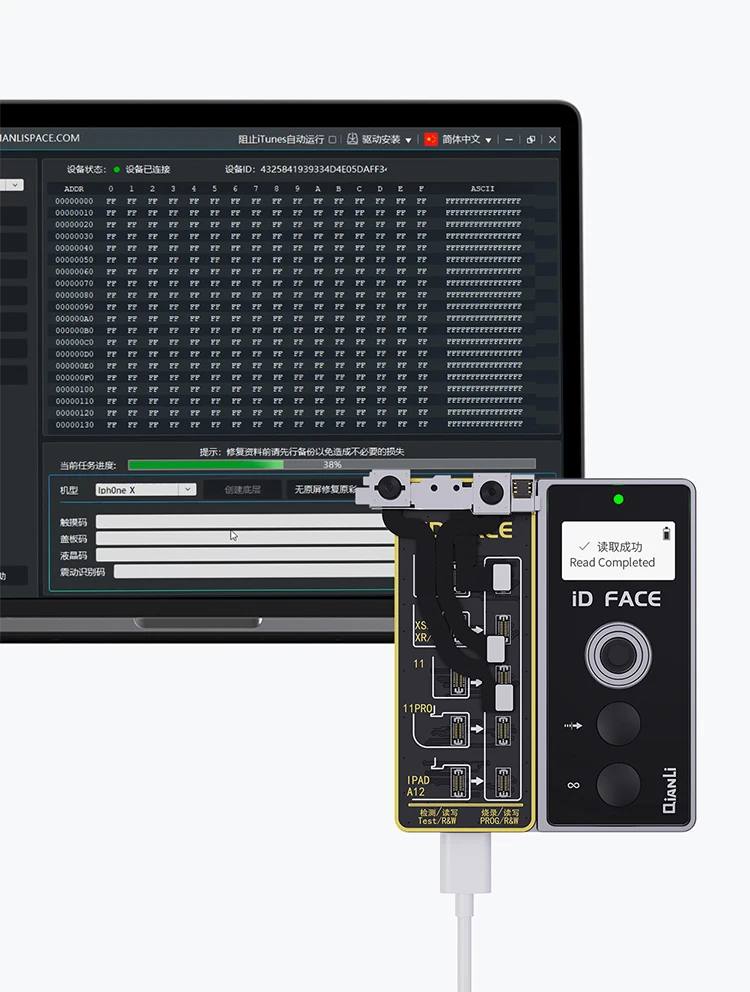Tick the 阻止iTunes自动运行 checkbox
The height and width of the screenshot is (992, 750).
point(332,140)
